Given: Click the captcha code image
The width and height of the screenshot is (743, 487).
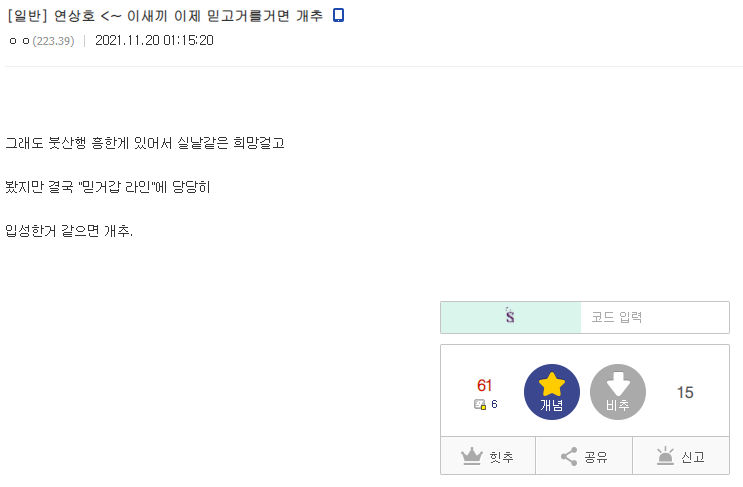Looking at the screenshot, I should (x=511, y=317).
